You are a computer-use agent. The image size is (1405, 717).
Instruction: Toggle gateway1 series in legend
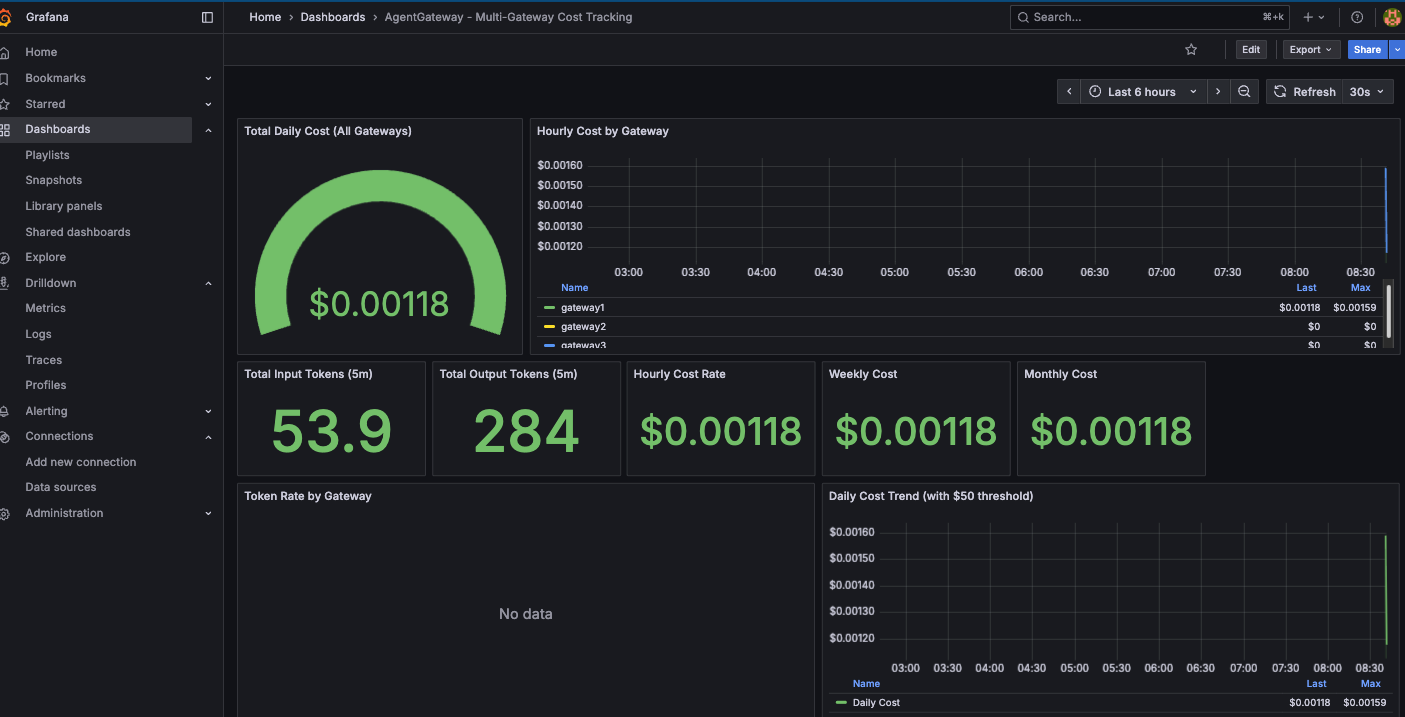click(582, 308)
